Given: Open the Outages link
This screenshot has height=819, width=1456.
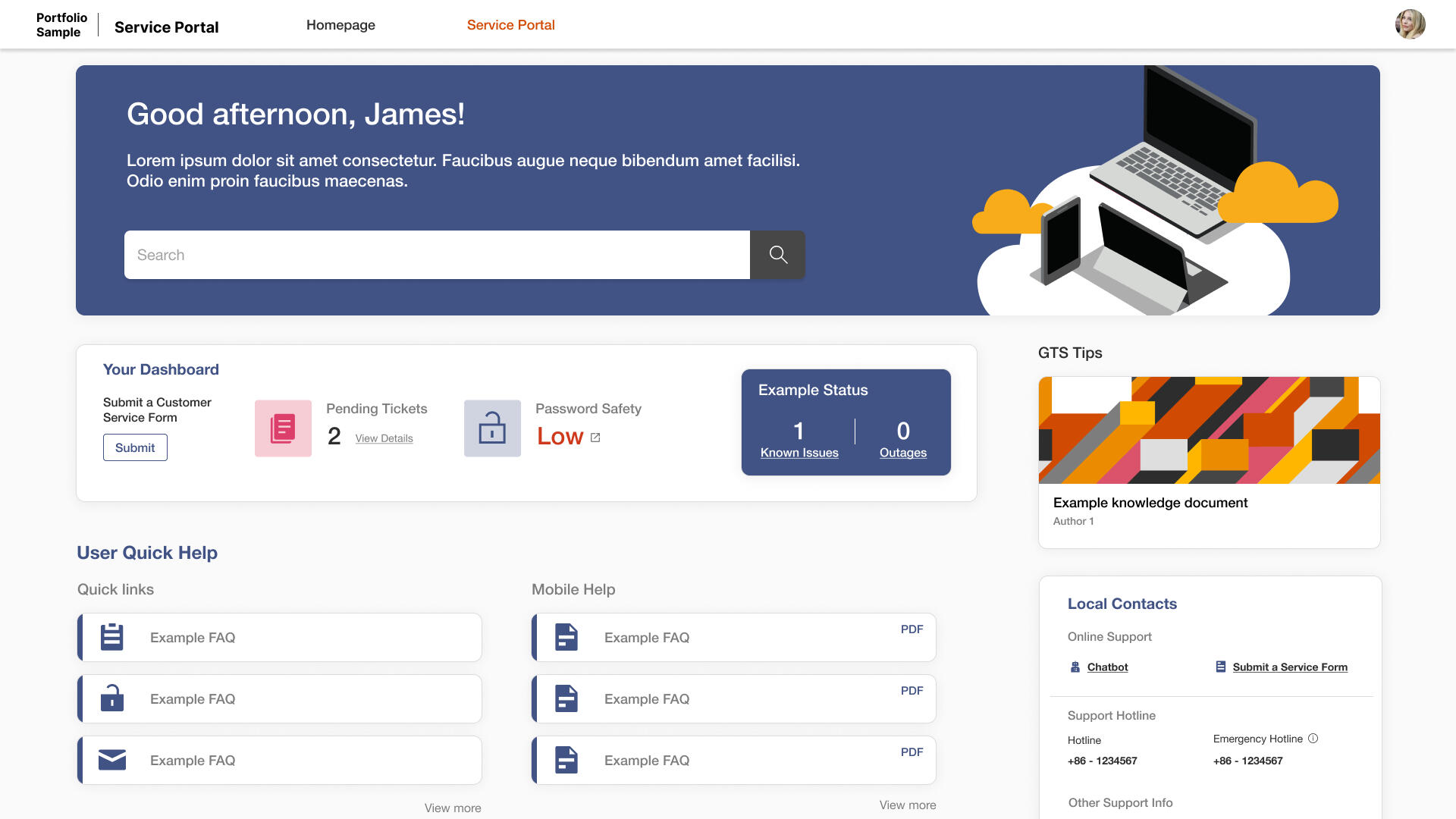Looking at the screenshot, I should (902, 453).
